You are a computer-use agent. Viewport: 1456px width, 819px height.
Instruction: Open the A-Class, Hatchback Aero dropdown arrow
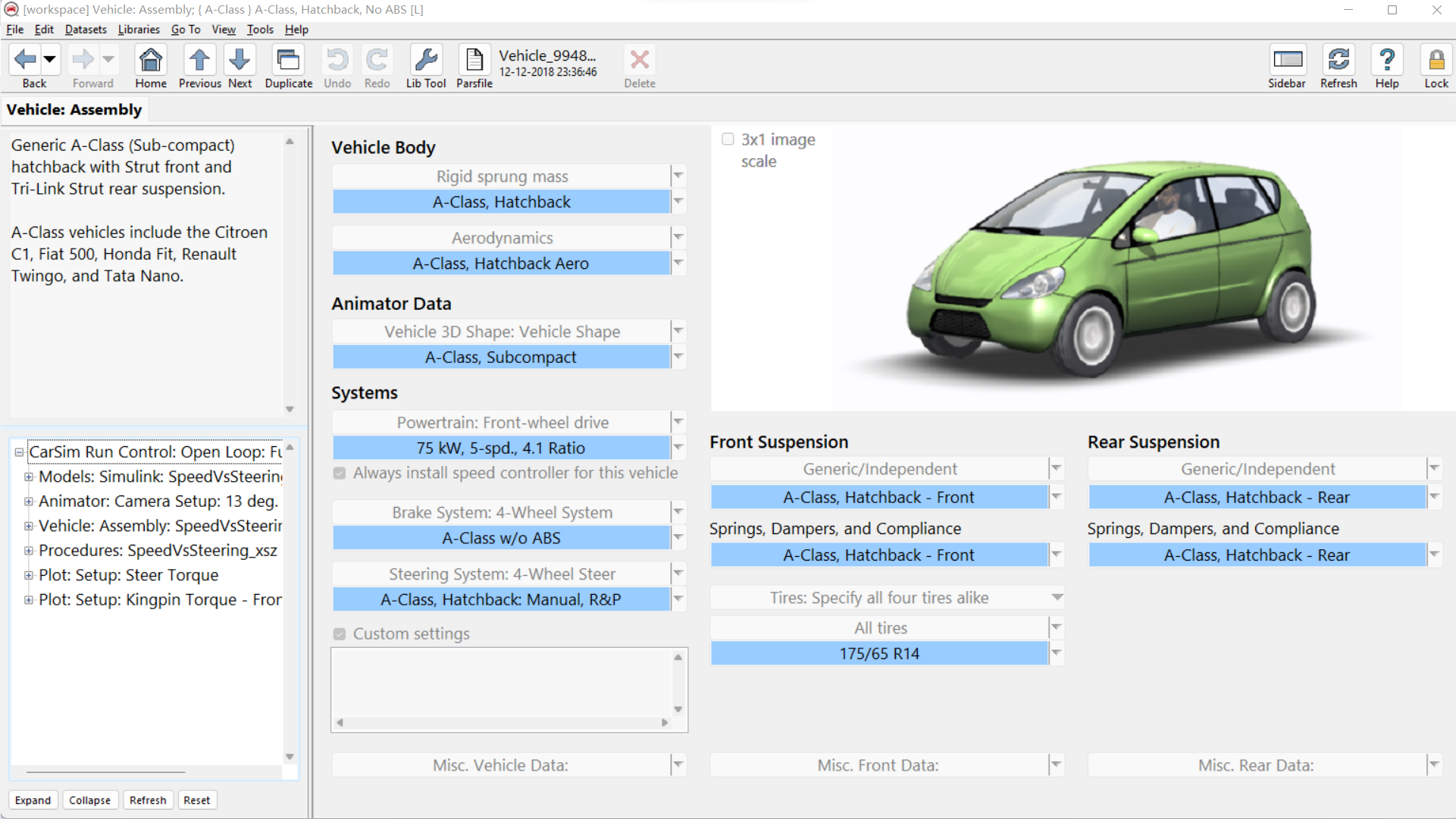pyautogui.click(x=678, y=264)
